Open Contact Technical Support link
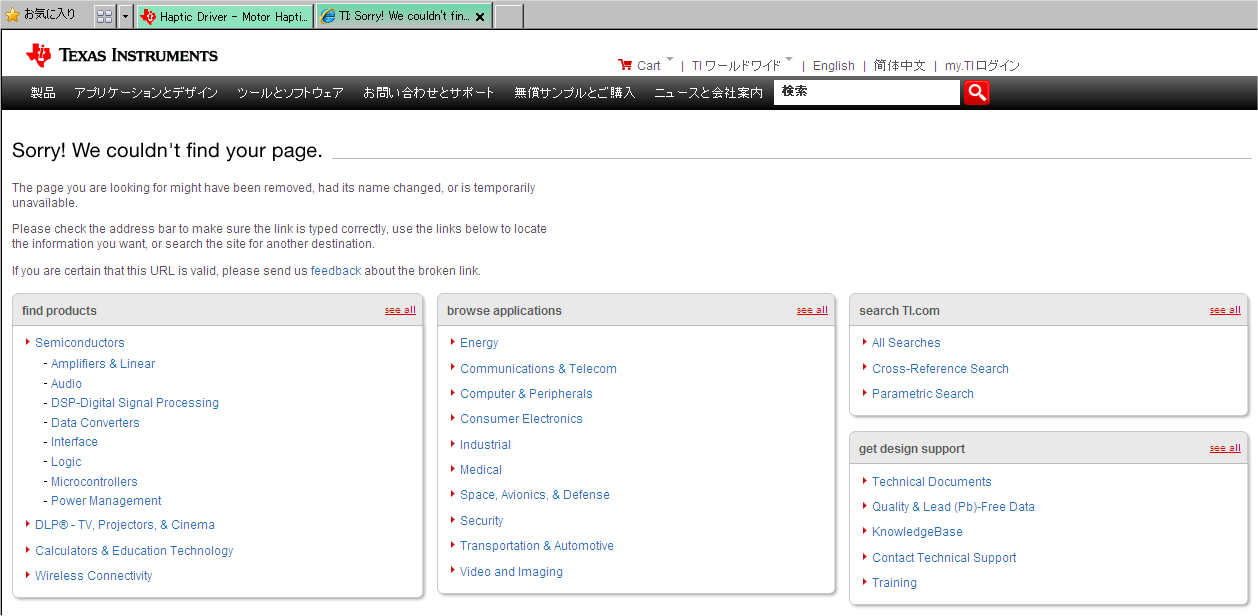 coord(944,558)
